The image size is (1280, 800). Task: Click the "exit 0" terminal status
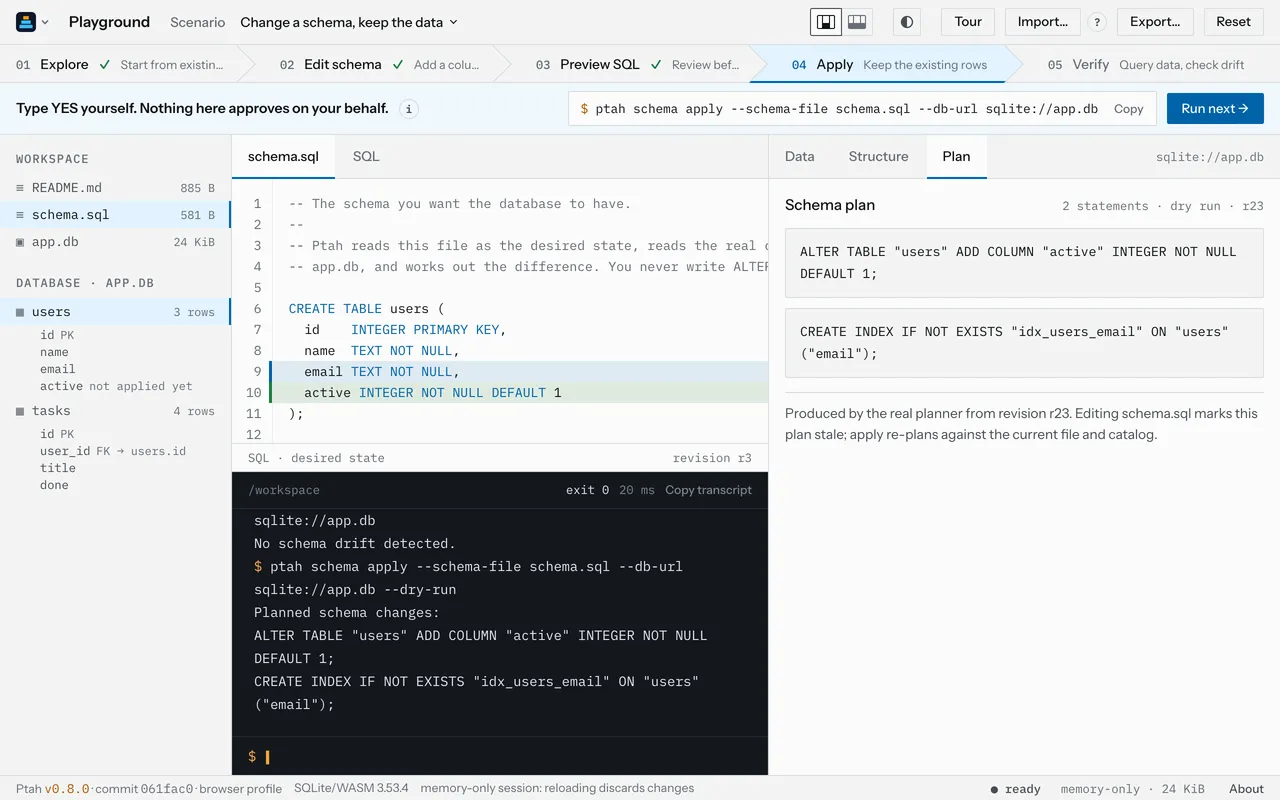click(x=587, y=490)
